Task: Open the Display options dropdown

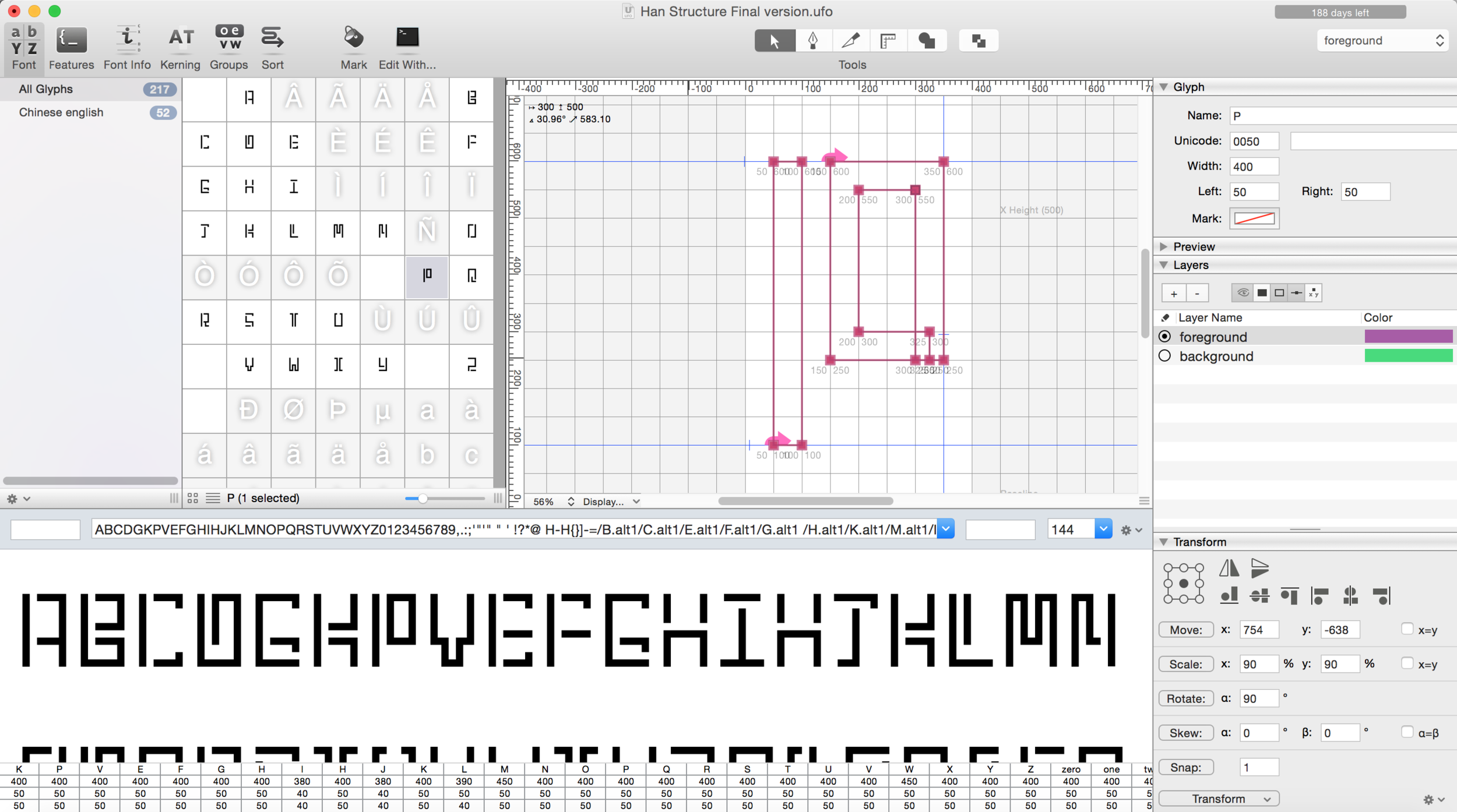Action: click(x=611, y=502)
